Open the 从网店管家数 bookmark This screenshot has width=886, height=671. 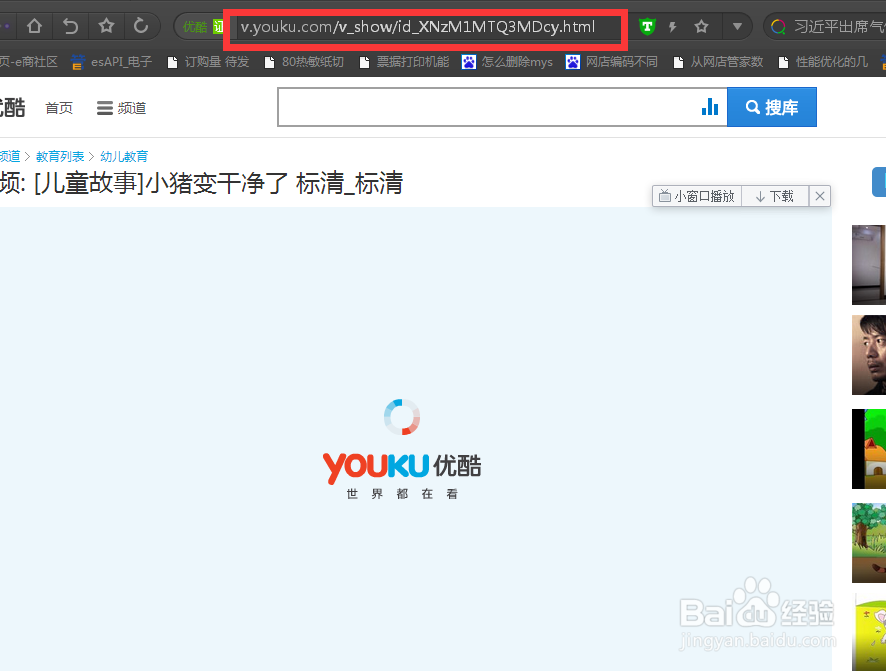[718, 62]
